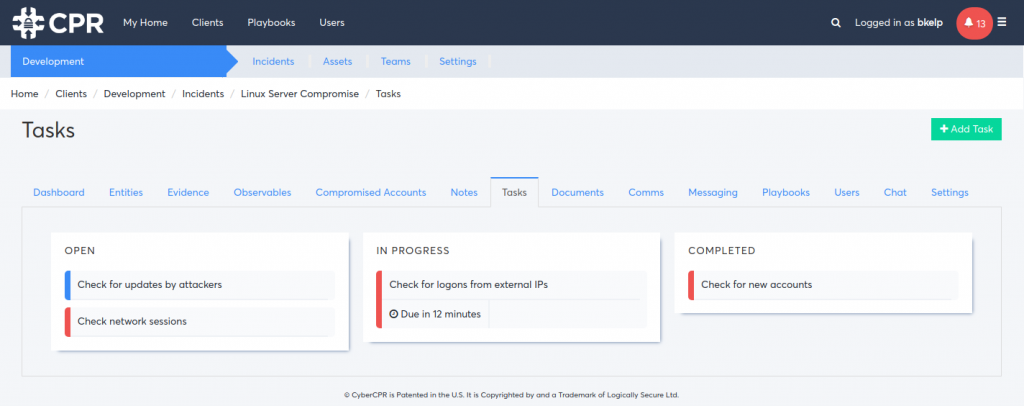The width and height of the screenshot is (1024, 406).
Task: Switch to the Messaging tab
Action: (712, 193)
